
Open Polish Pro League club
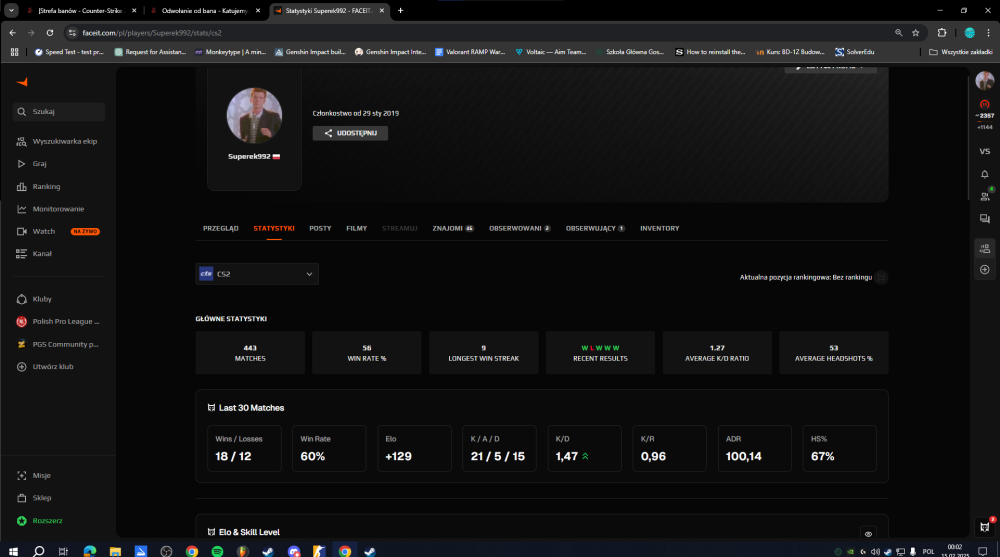(57, 322)
